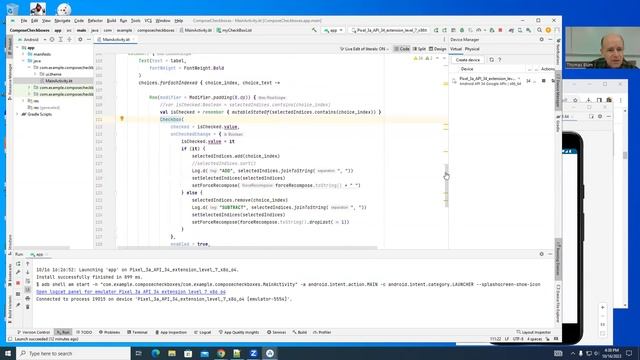Screen dimensions: 640x360
Task: Open App Inspection tool window
Action: (x=171, y=332)
